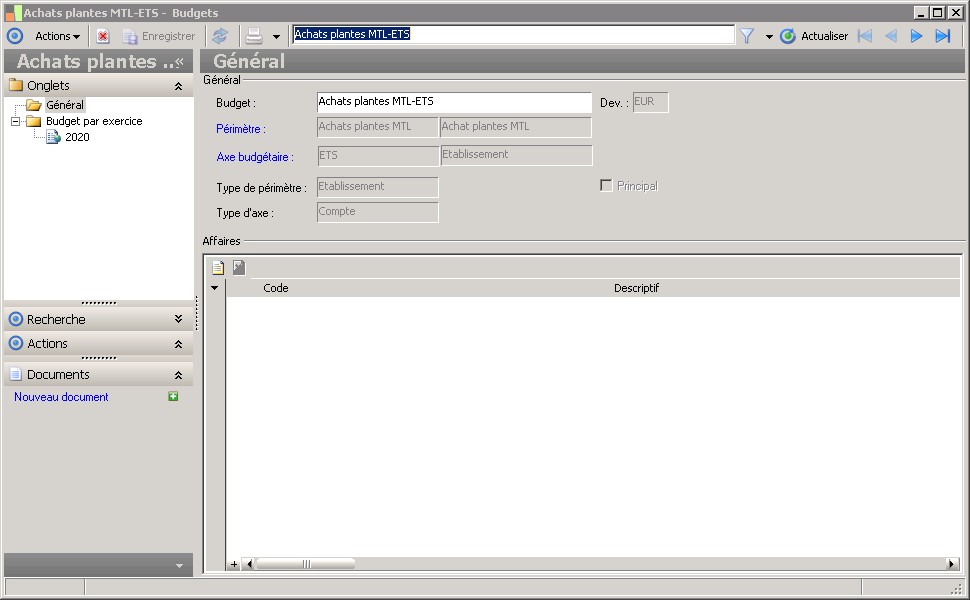Image resolution: width=970 pixels, height=600 pixels.
Task: Open the Affaires grid column dropdown arrow
Action: tap(215, 288)
